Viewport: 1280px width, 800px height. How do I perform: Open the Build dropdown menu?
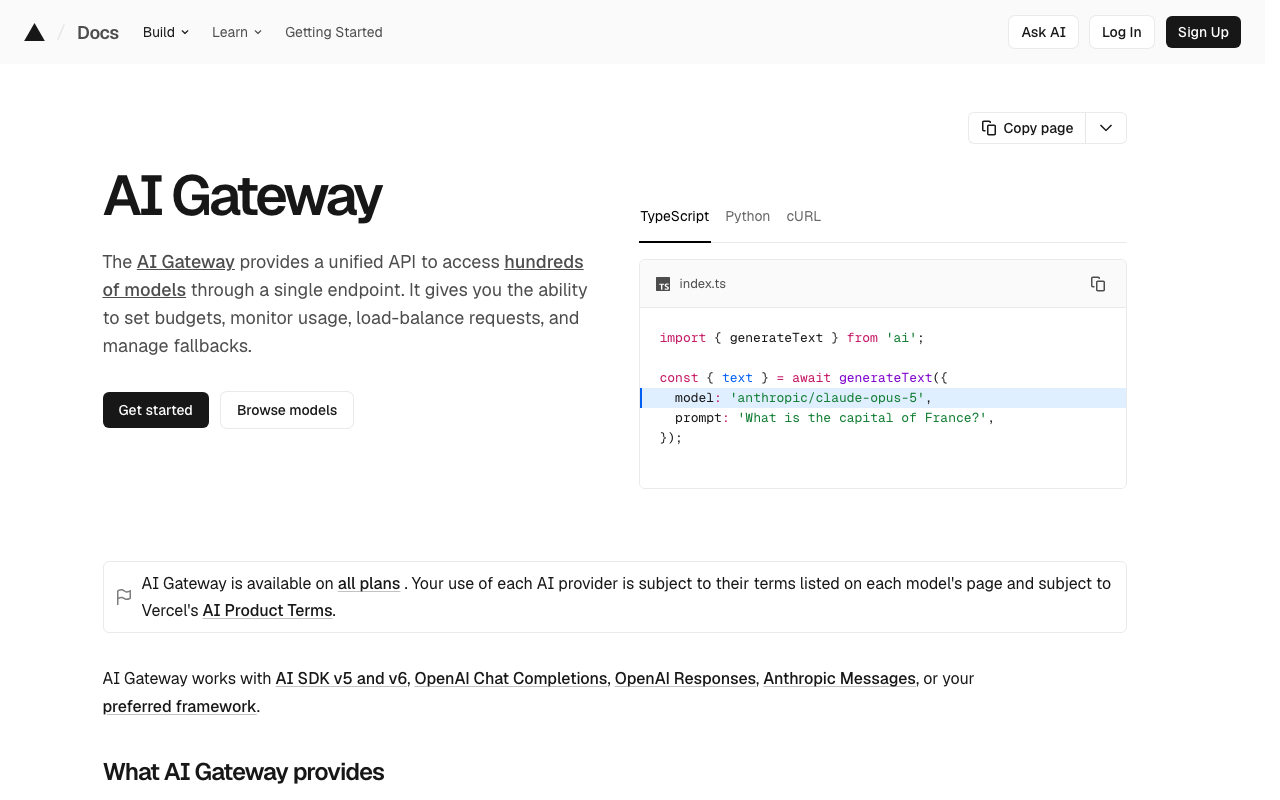point(166,32)
